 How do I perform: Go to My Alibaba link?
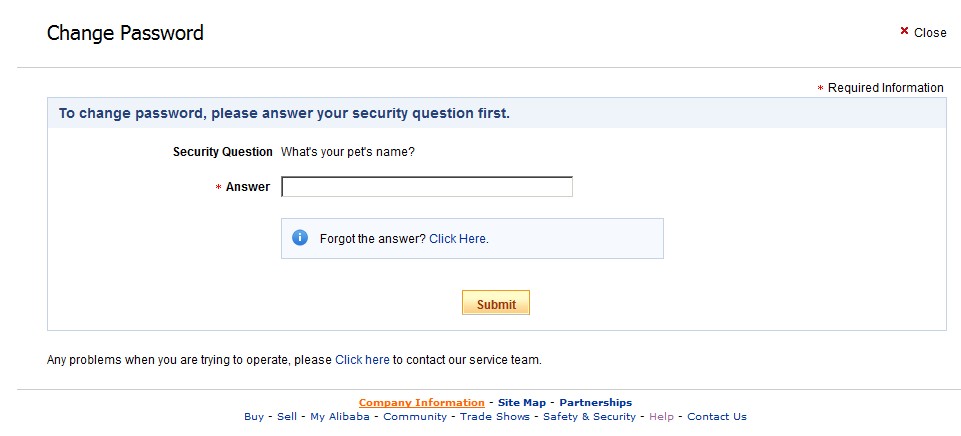point(340,417)
